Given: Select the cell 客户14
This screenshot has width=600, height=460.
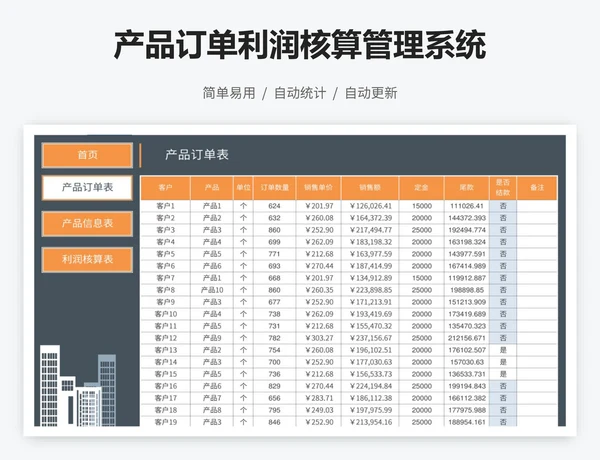Looking at the screenshot, I should tap(165, 362).
